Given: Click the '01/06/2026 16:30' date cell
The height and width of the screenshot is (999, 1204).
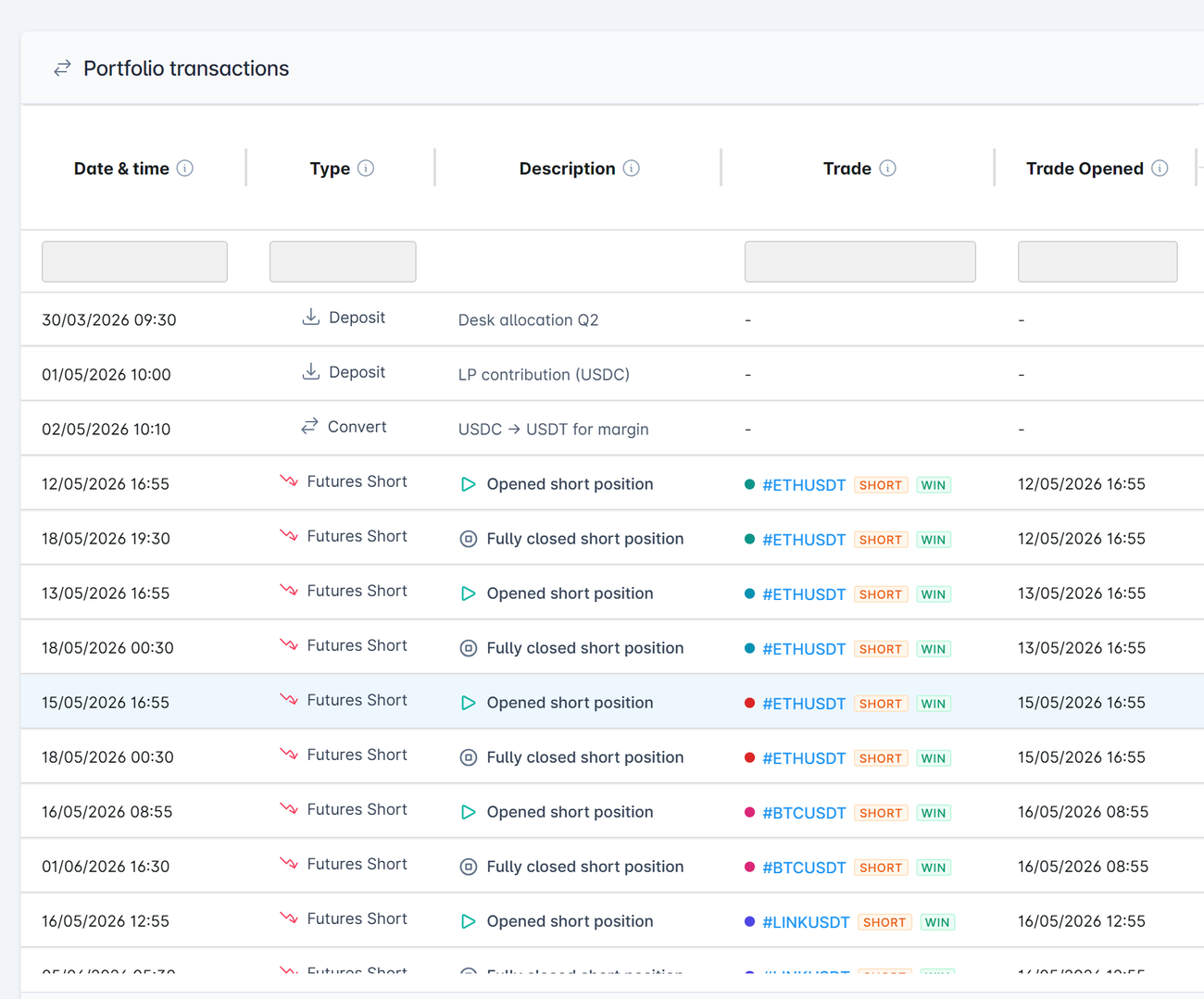Looking at the screenshot, I should pyautogui.click(x=106, y=866).
